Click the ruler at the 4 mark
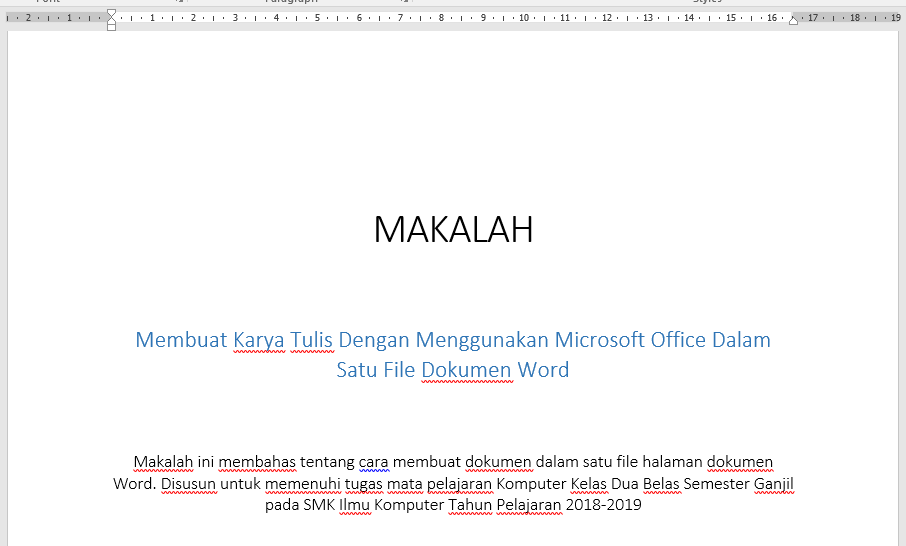 pos(276,18)
